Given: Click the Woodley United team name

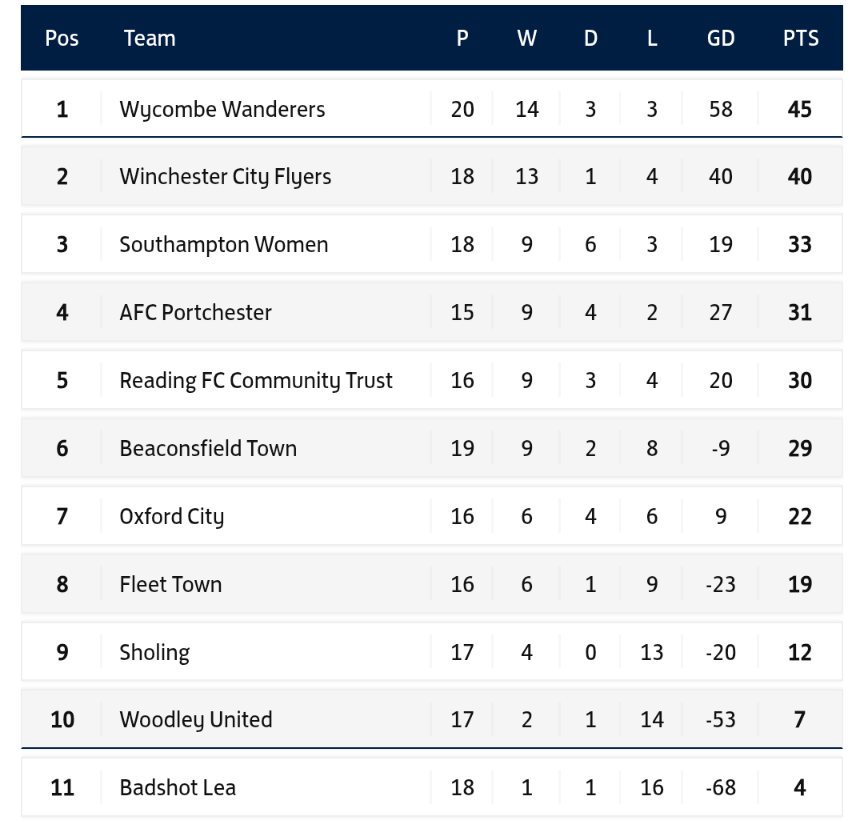Looking at the screenshot, I should [195, 719].
